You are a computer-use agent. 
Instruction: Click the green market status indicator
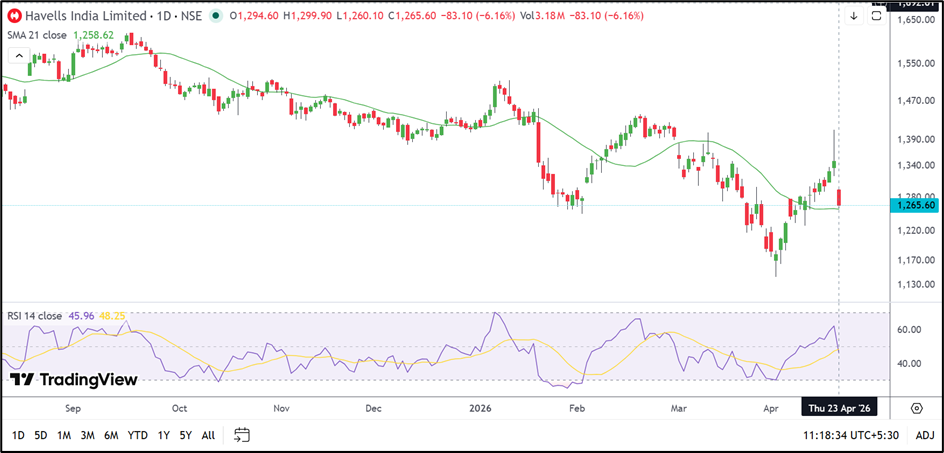(x=216, y=17)
